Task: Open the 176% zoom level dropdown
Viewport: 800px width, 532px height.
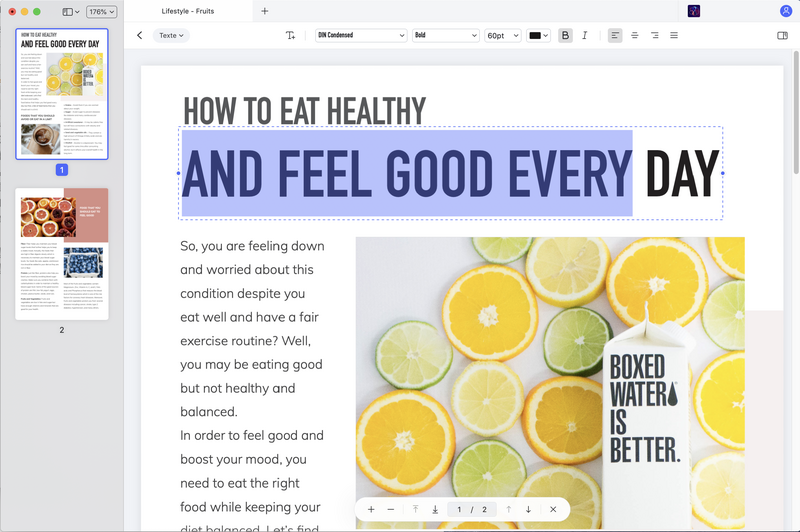Action: click(x=102, y=11)
